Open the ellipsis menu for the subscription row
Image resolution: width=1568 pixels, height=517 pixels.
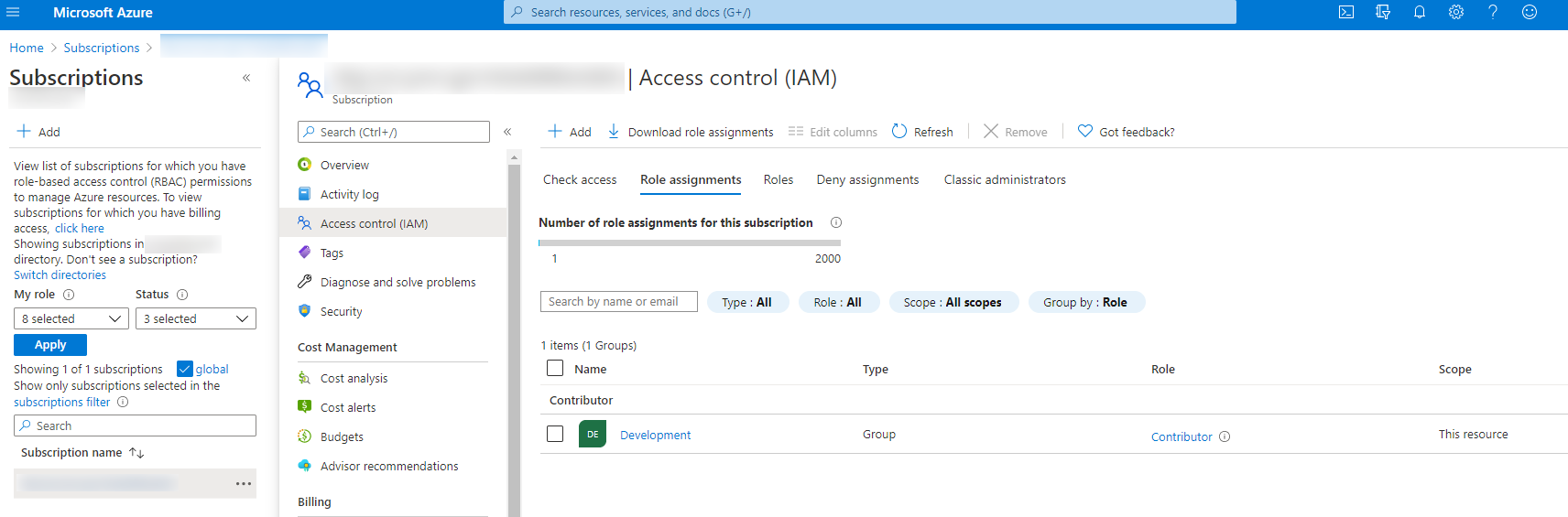click(x=244, y=483)
